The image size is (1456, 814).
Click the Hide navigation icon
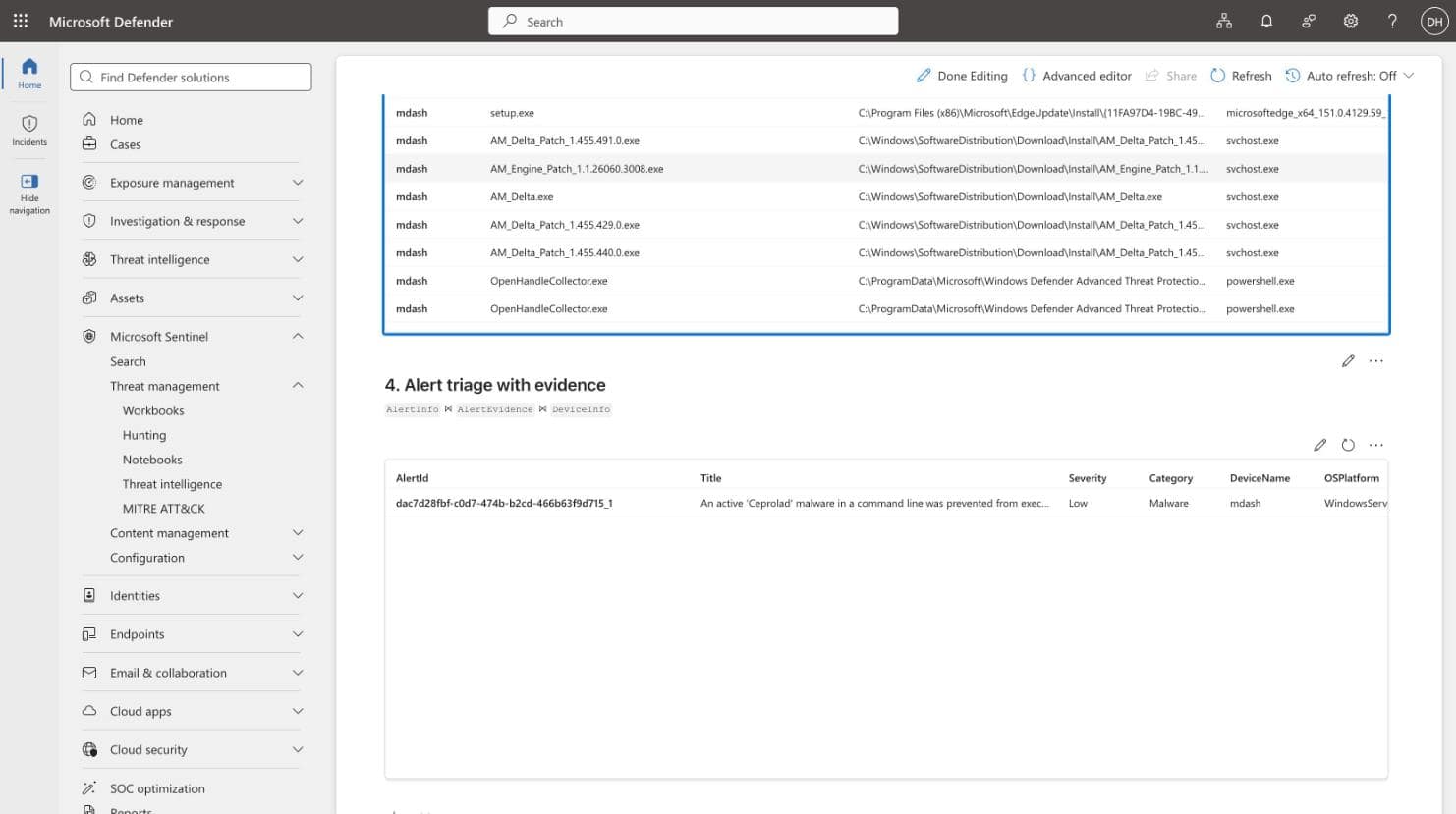[x=29, y=181]
